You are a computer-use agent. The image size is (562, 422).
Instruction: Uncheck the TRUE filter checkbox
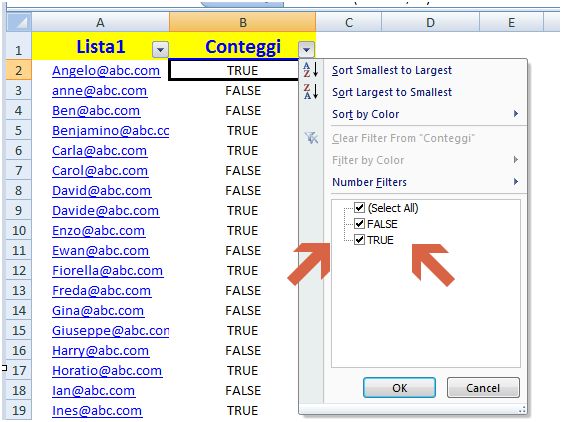tap(359, 240)
